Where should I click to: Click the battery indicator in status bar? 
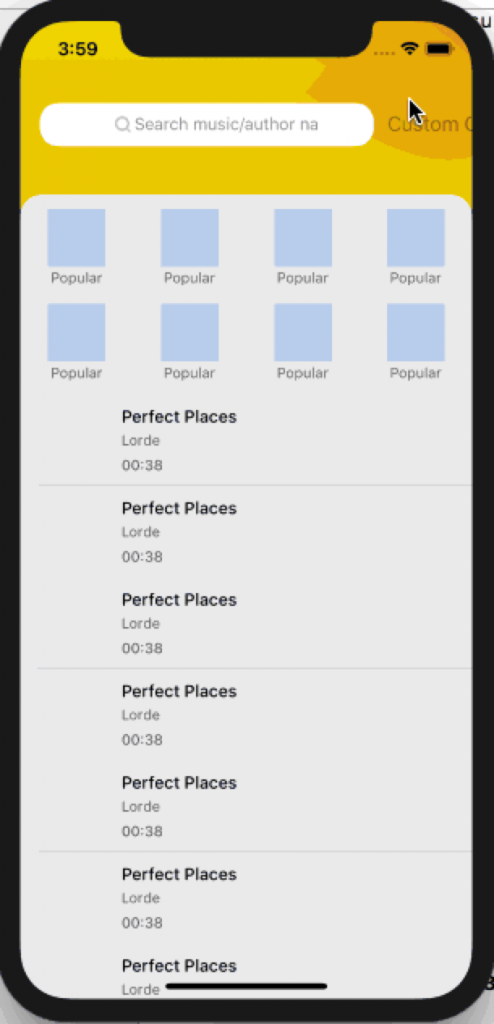(438, 48)
